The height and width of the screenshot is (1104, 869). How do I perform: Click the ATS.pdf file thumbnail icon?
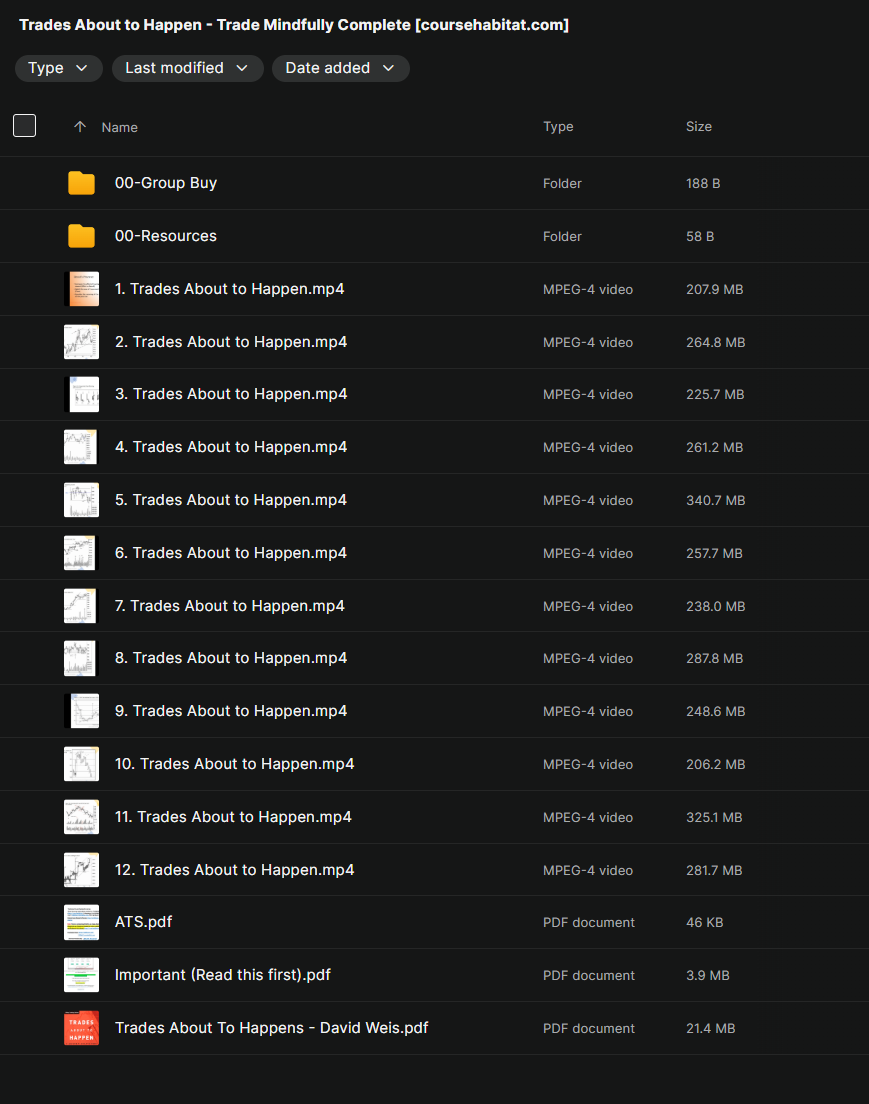point(81,922)
